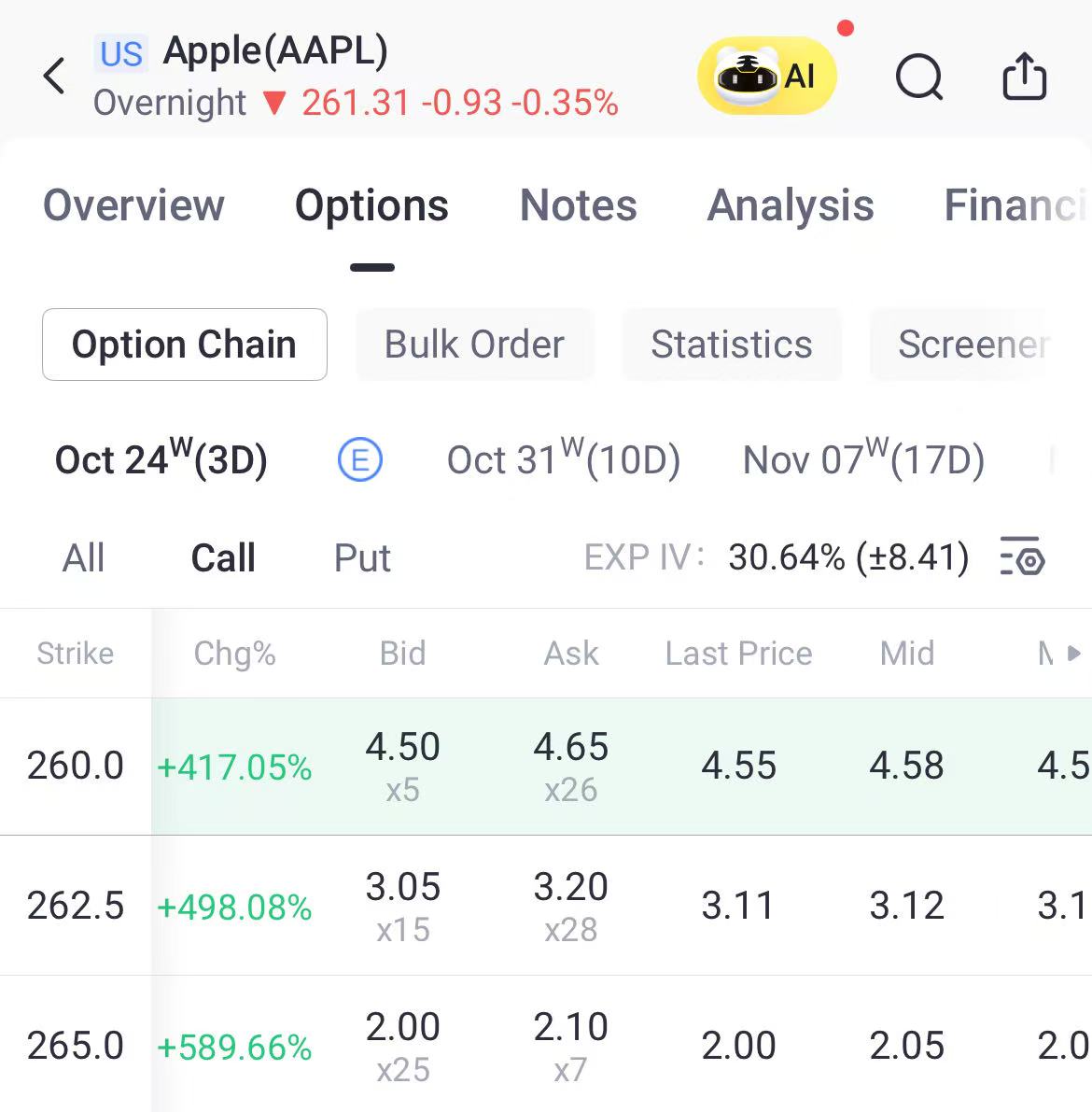Open the Notes tab
This screenshot has width=1092, height=1112.
click(579, 205)
